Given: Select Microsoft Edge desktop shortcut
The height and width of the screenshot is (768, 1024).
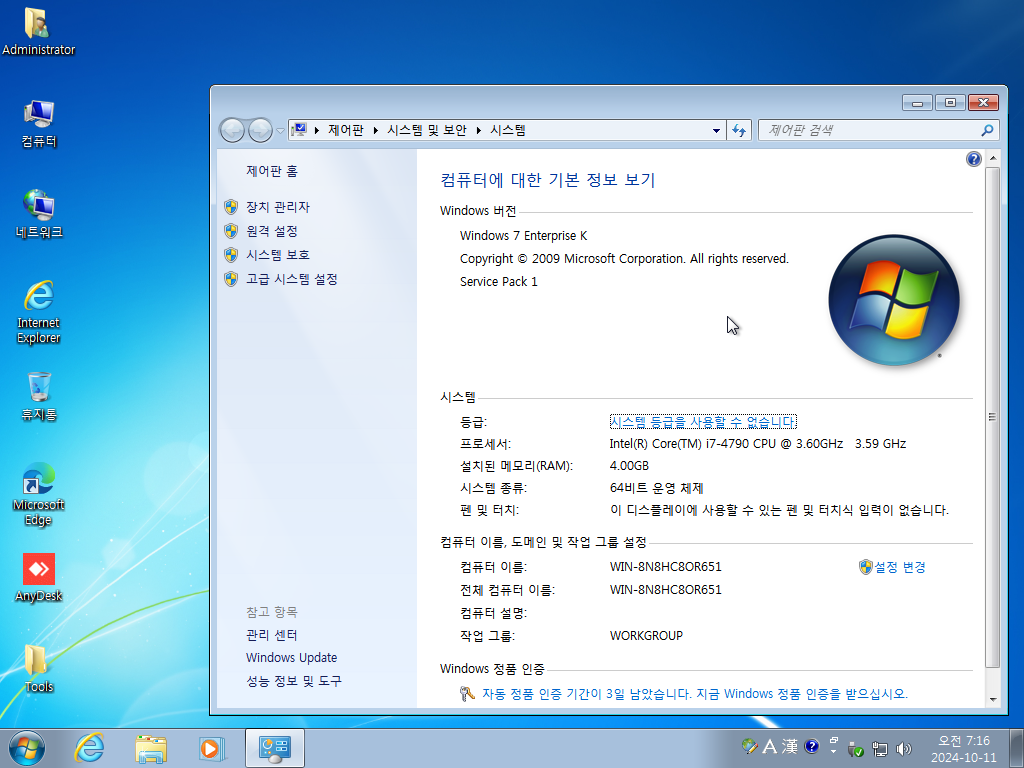Looking at the screenshot, I should [39, 494].
